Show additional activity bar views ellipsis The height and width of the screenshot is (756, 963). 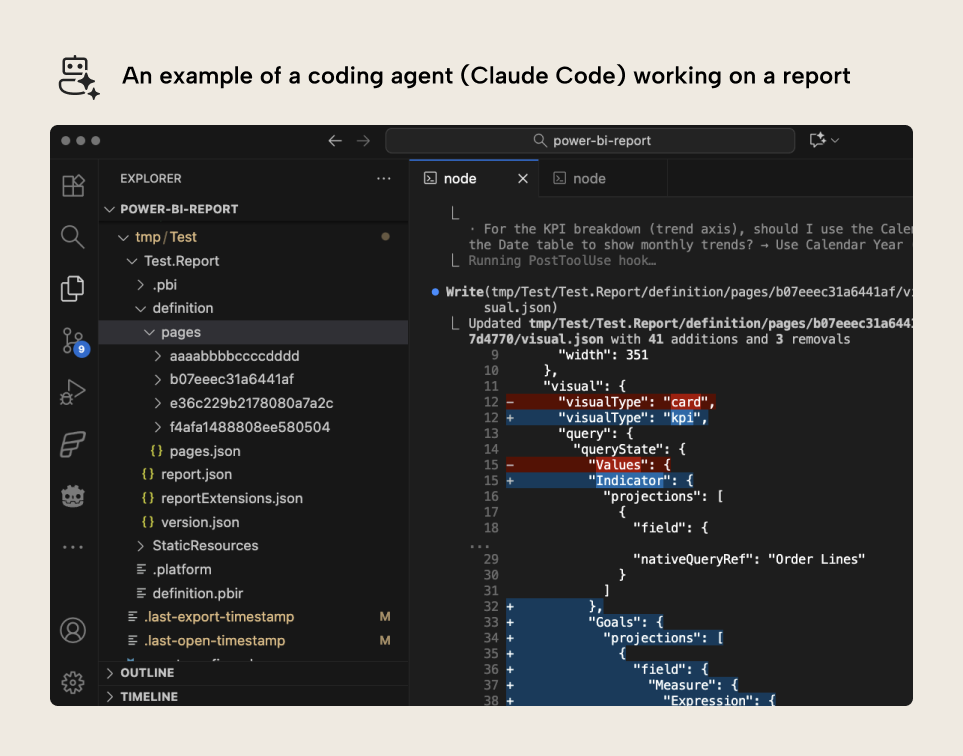tap(73, 547)
